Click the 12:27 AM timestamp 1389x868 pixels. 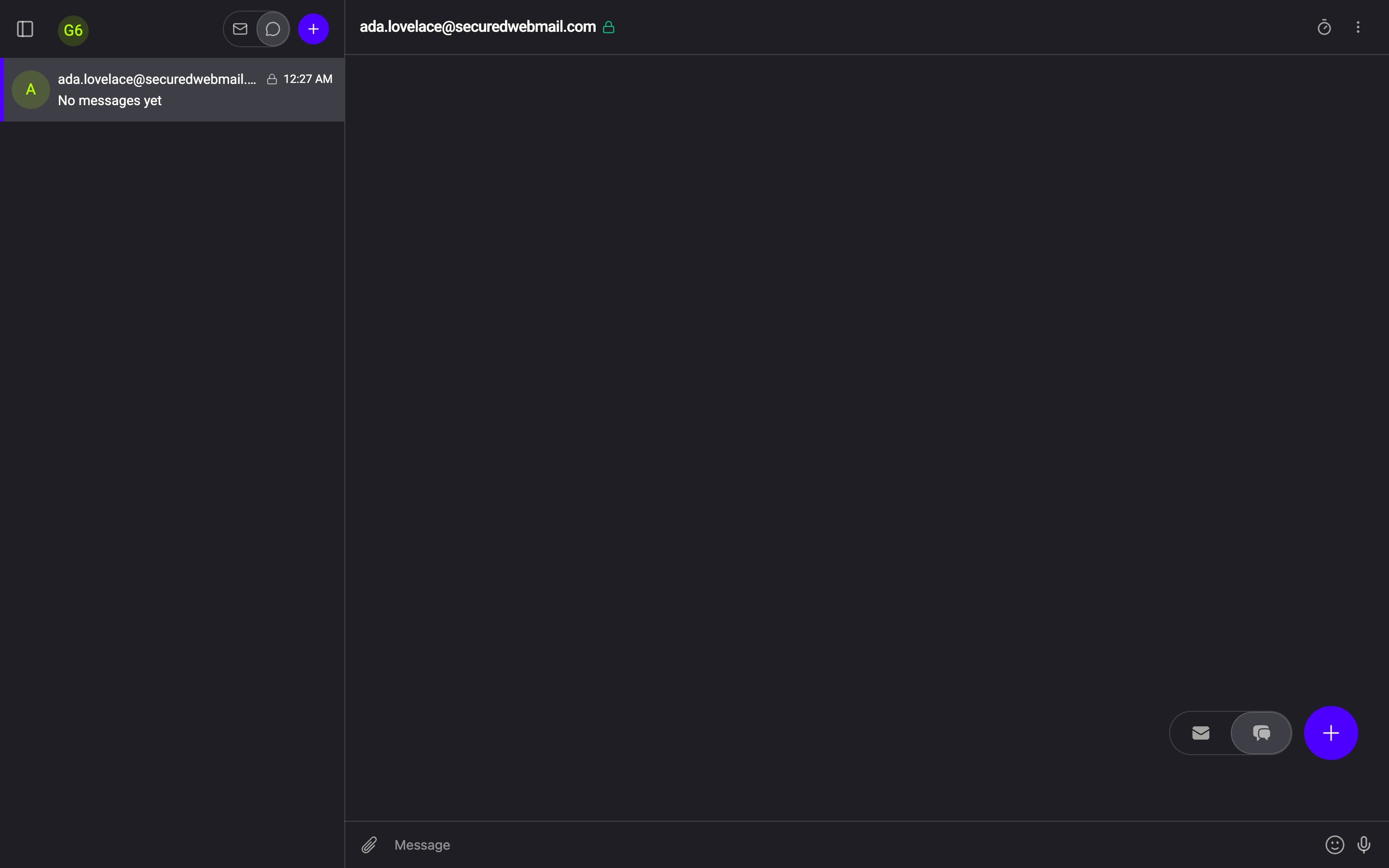coord(308,79)
